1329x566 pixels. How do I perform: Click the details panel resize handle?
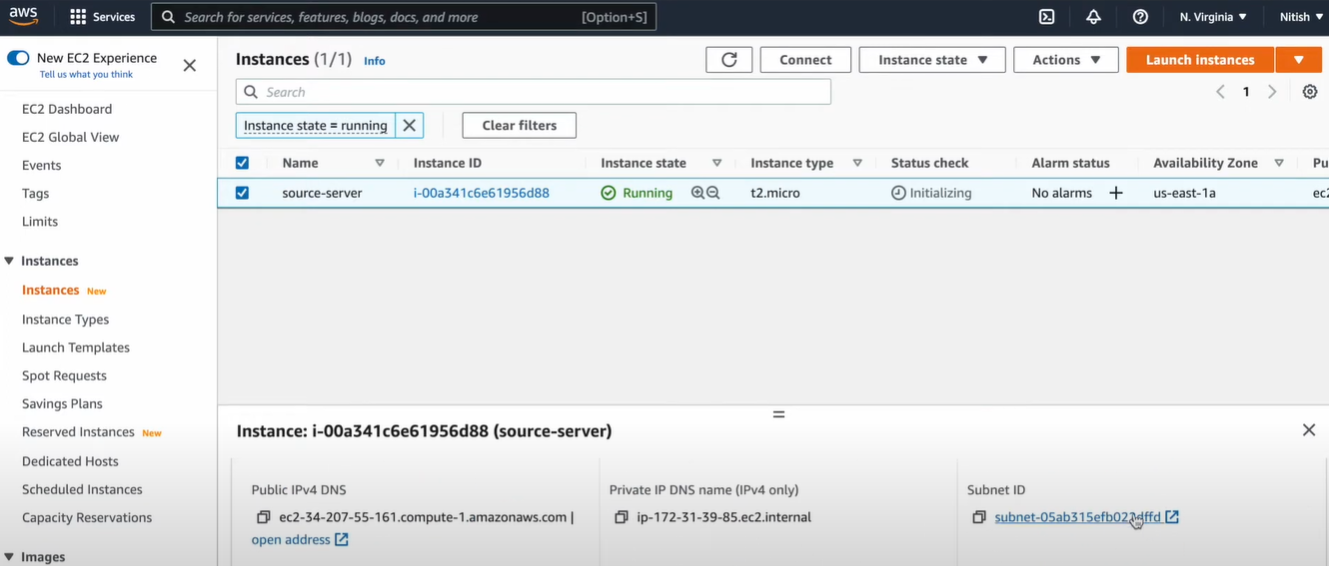pos(778,414)
